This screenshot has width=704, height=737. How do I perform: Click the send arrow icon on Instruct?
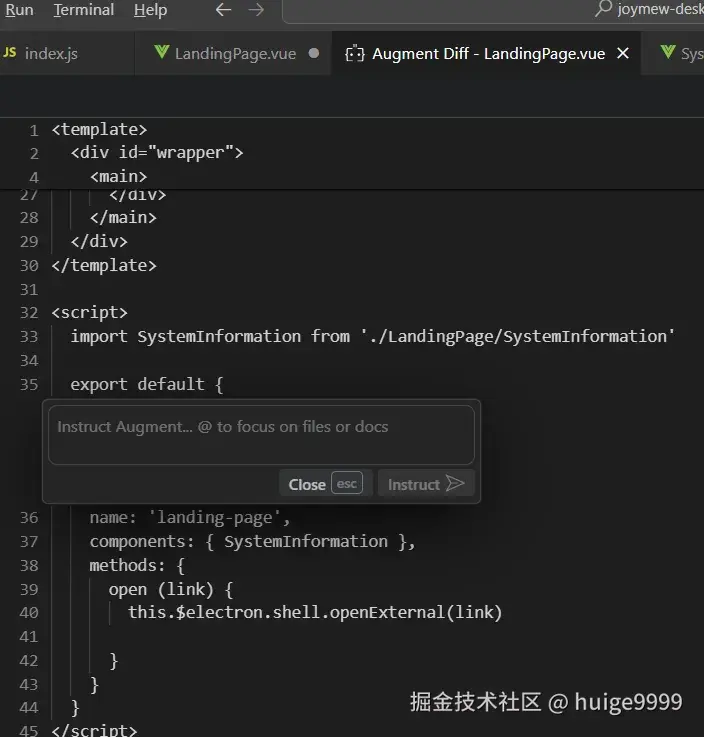[455, 483]
